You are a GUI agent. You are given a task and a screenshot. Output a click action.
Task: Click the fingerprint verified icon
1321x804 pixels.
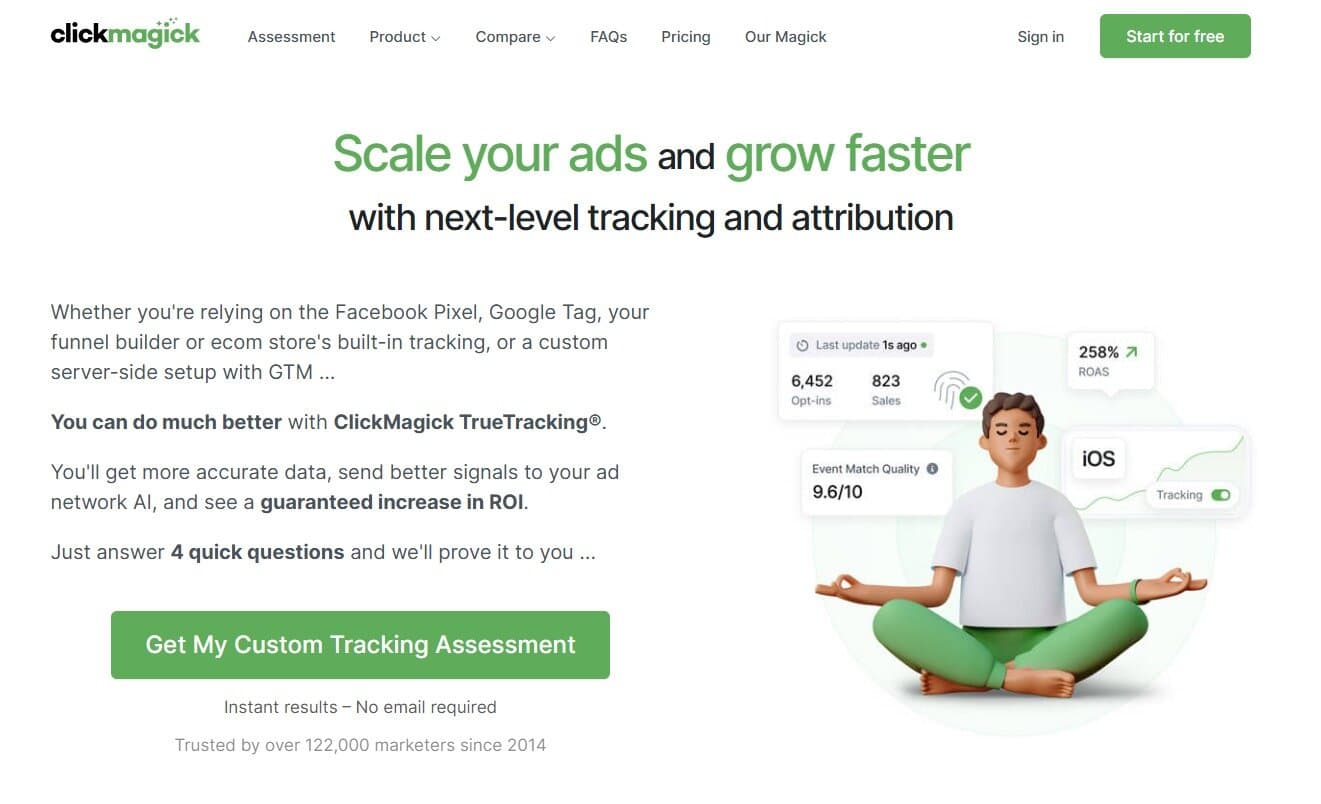click(951, 388)
